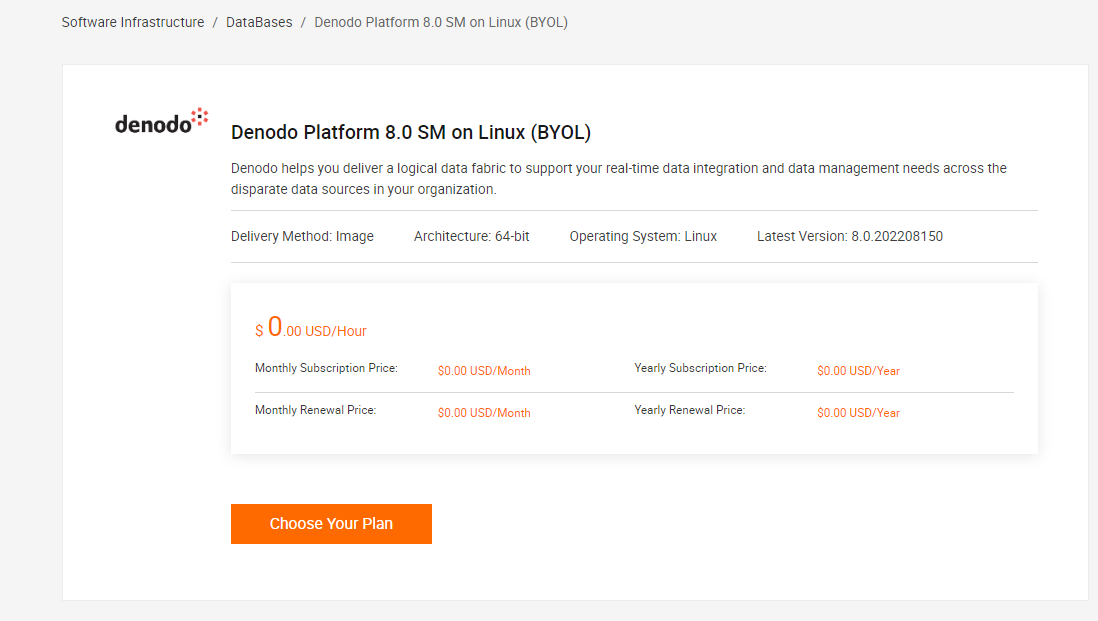
Task: Click the Yearly Renewal Price label
Action: [x=690, y=410]
